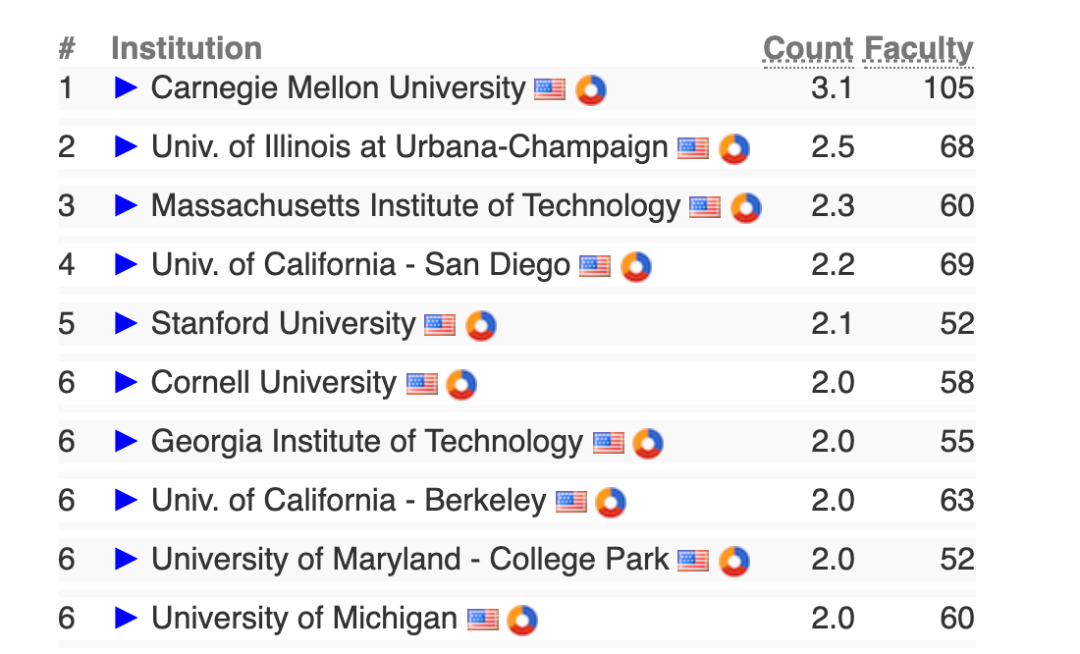Click the Georgia Institute of Technology name
1080x654 pixels.
point(367,441)
